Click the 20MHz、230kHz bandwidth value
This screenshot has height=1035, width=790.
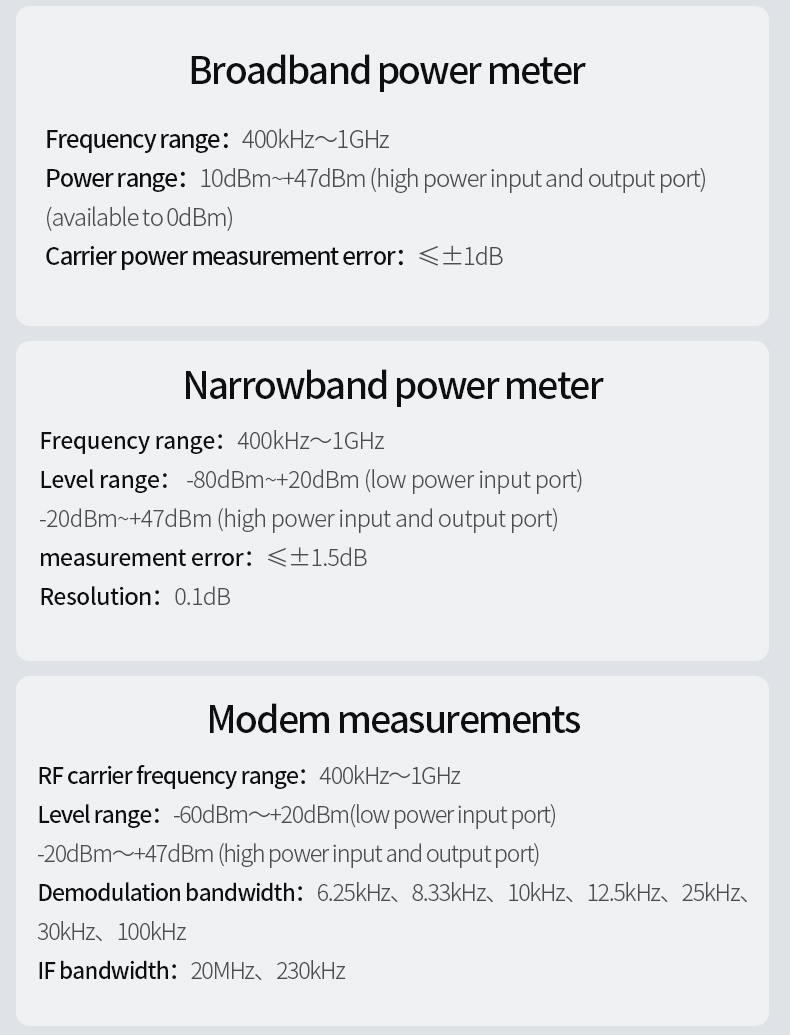268,971
